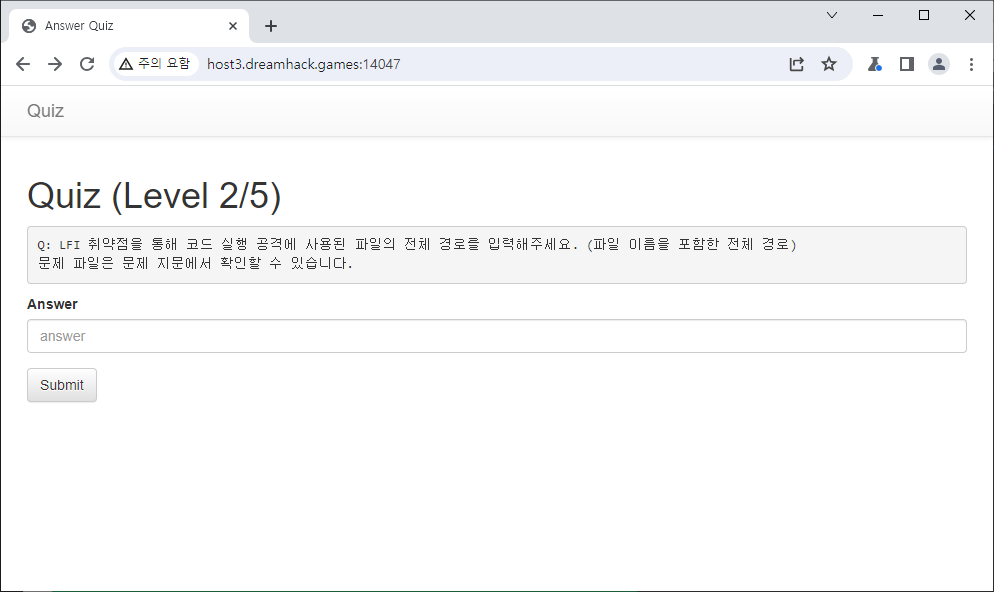Open the tab search chevron dropdown

(832, 15)
